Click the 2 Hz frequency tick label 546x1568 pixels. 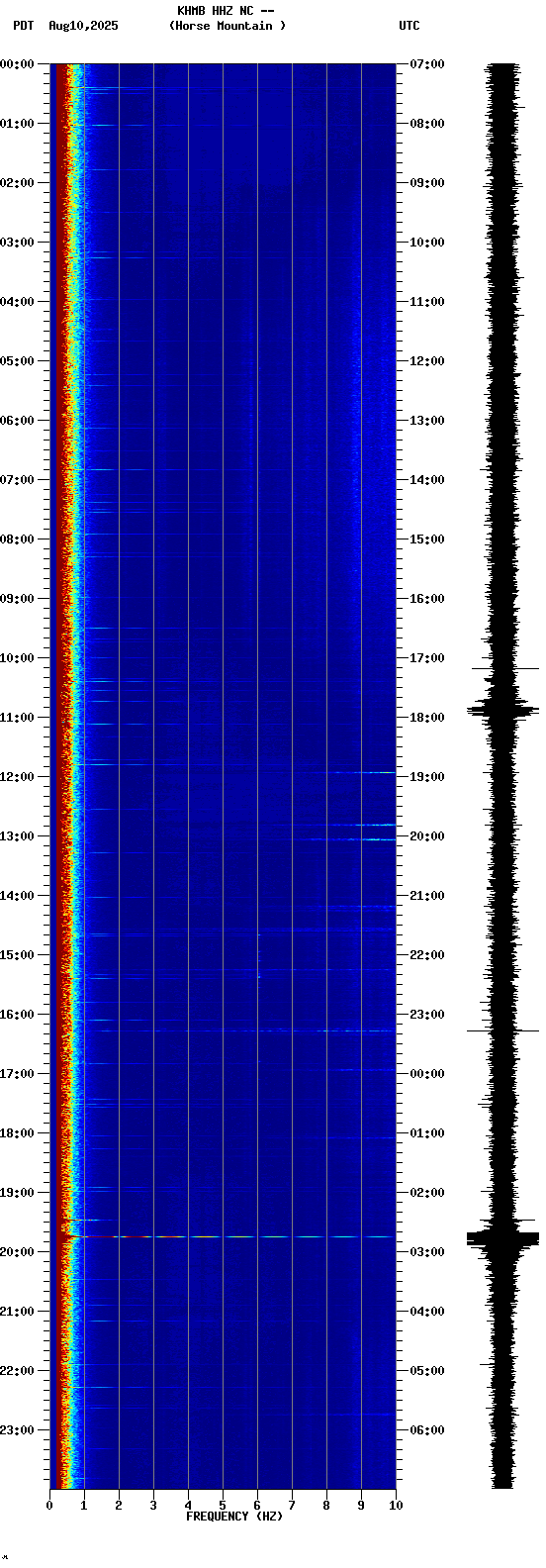[119, 1506]
